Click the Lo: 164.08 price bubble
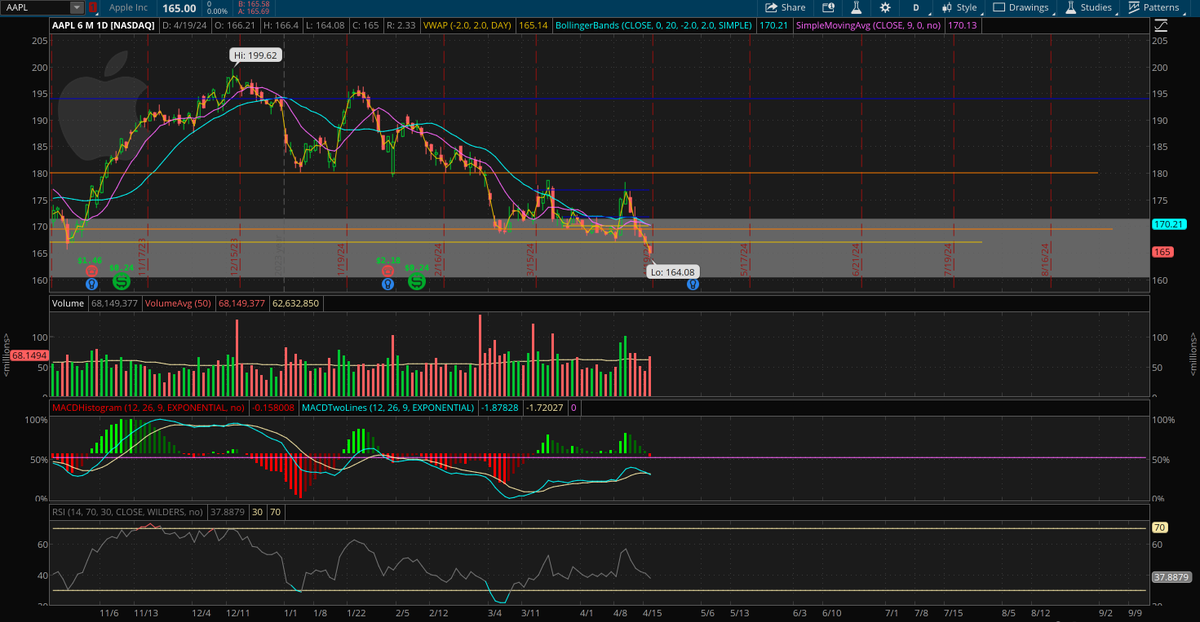 672,271
